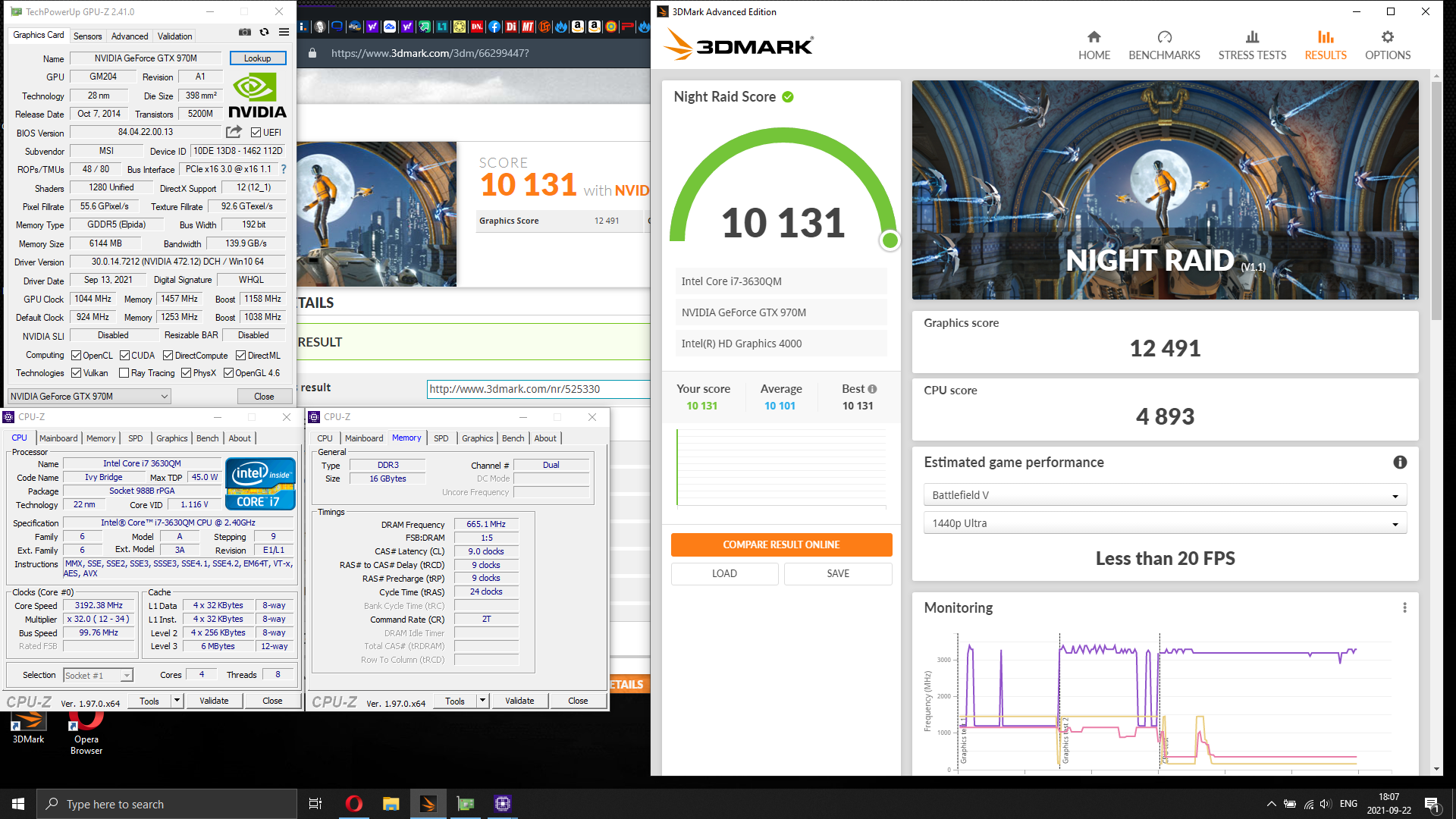Image resolution: width=1456 pixels, height=819 pixels.
Task: Open the Windows Start menu
Action: point(18,804)
